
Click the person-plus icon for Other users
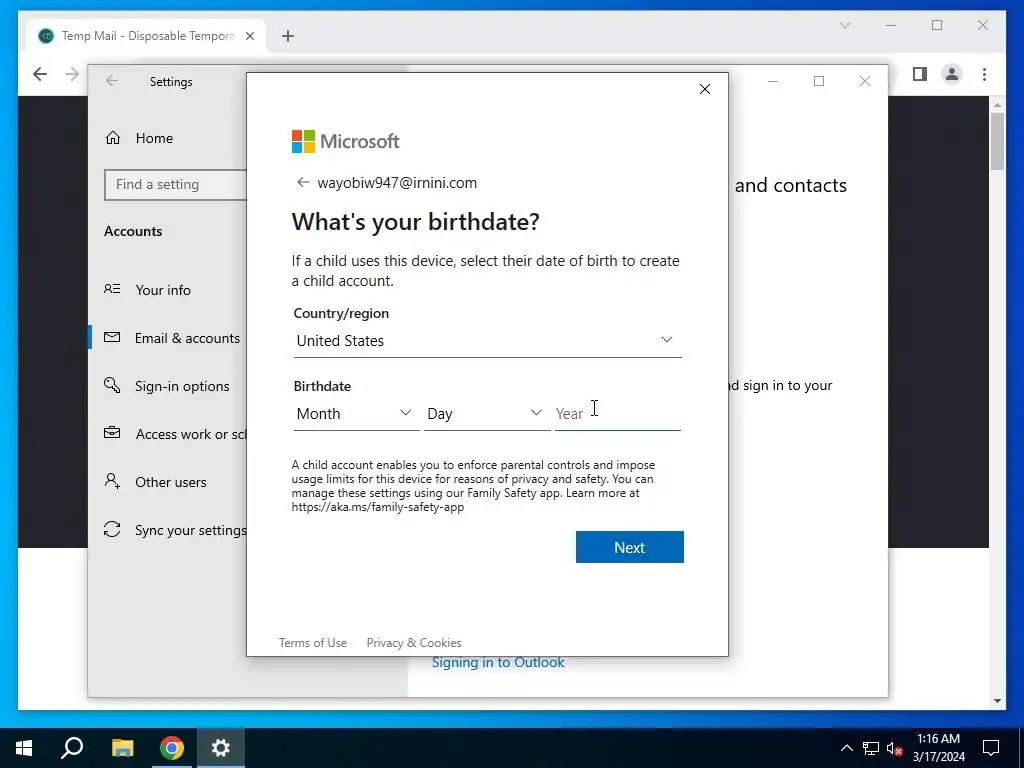[x=112, y=481]
